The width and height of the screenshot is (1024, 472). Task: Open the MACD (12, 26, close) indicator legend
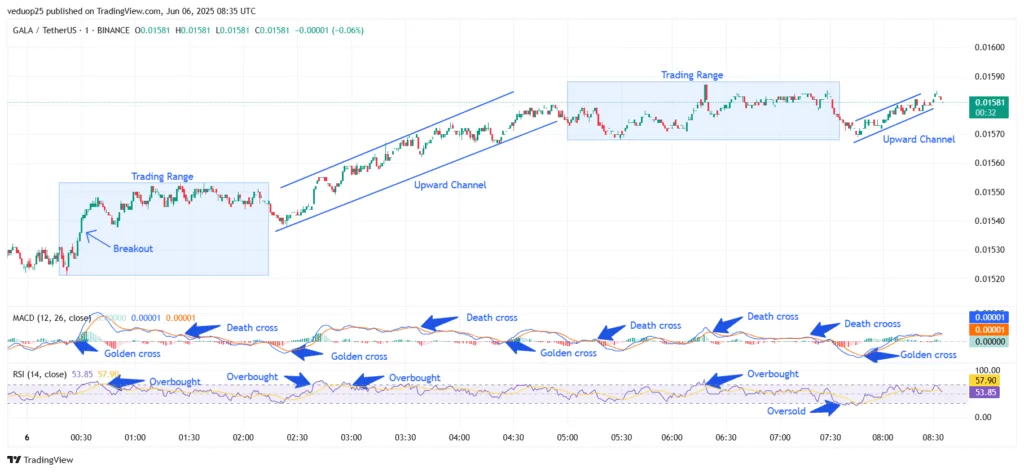click(52, 318)
